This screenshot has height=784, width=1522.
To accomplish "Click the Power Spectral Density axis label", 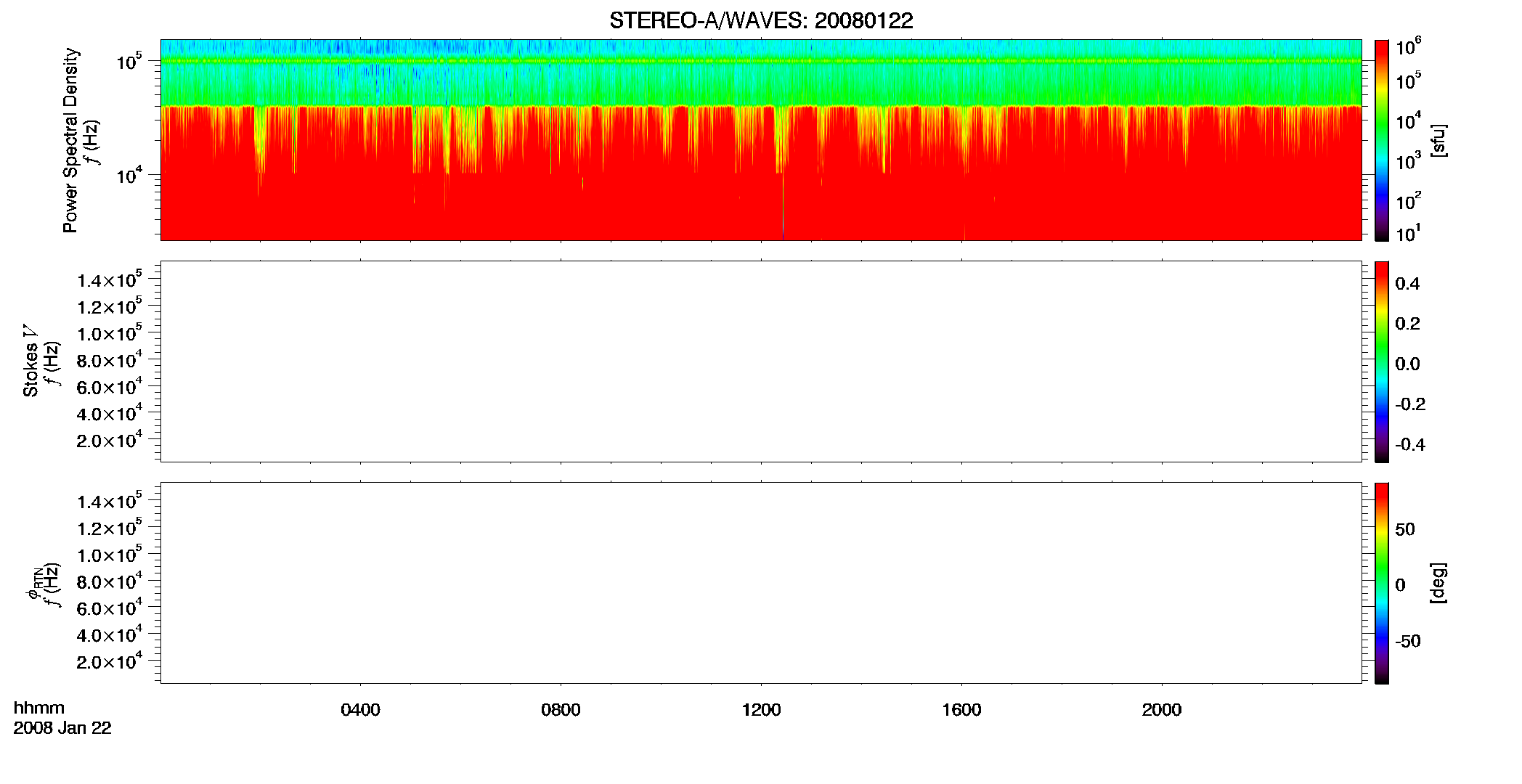I will click(70, 140).
